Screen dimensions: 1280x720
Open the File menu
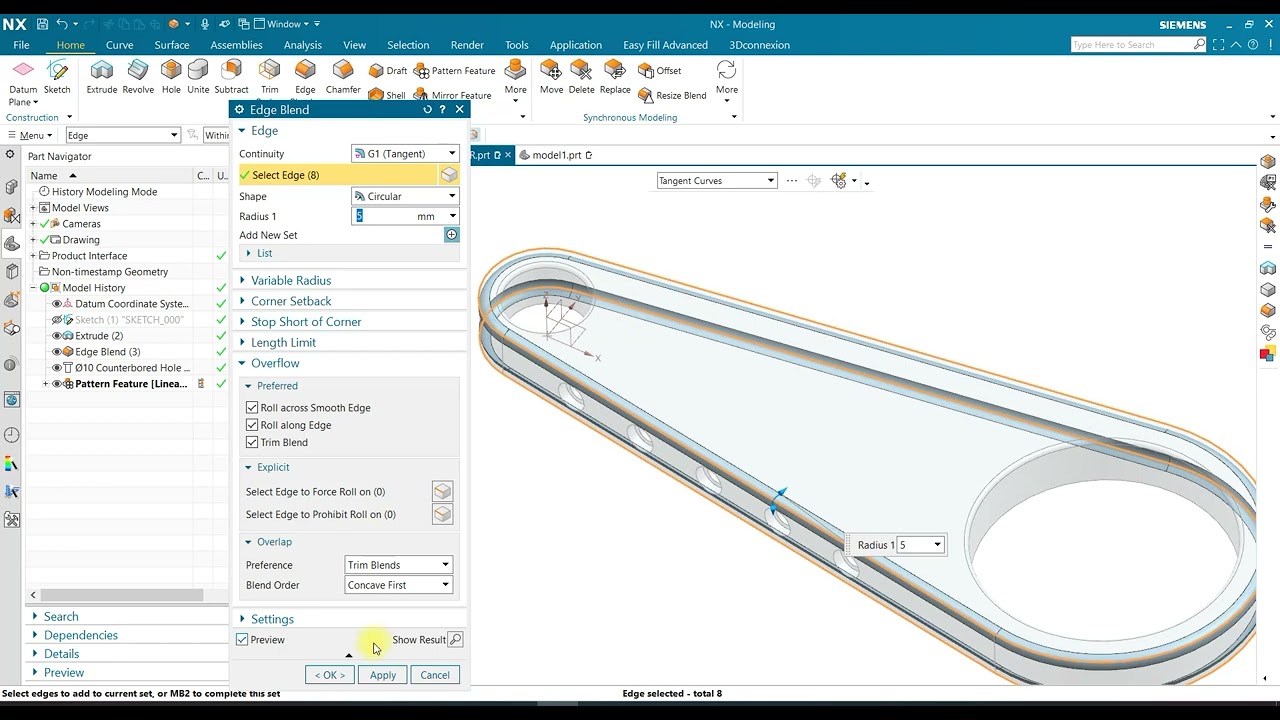click(x=21, y=45)
